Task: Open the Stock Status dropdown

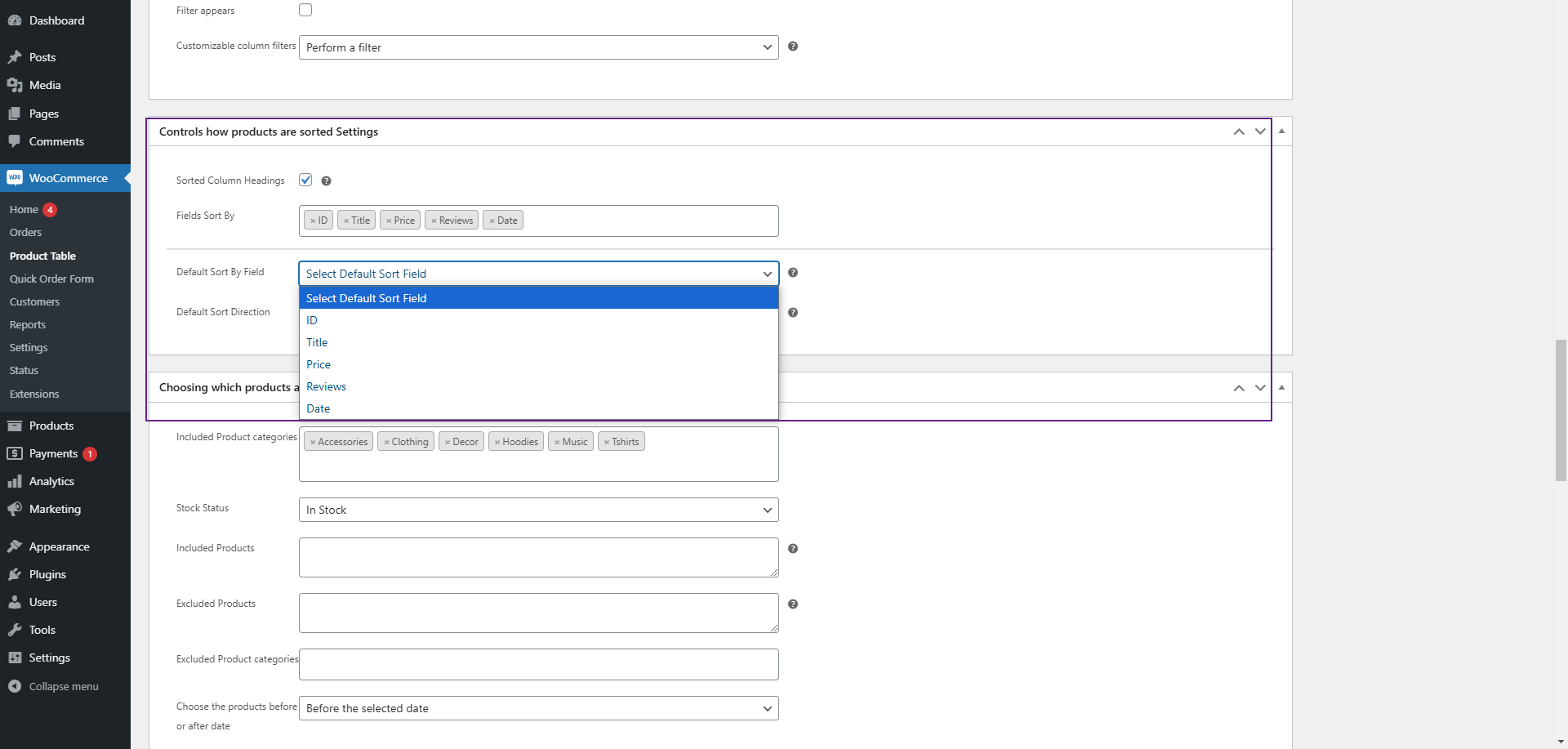Action: [538, 510]
